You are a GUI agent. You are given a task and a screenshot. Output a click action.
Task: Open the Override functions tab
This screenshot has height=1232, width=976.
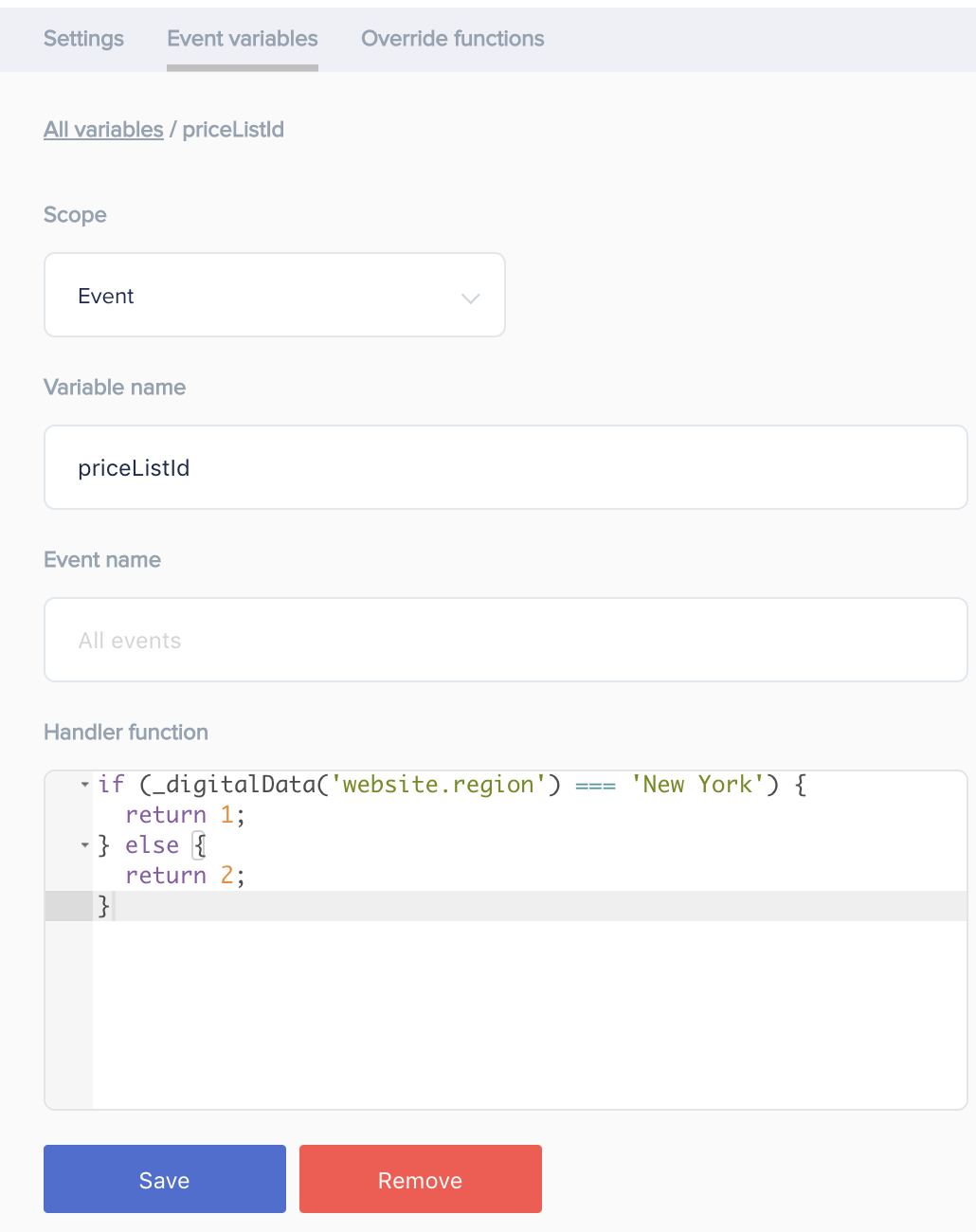453,39
